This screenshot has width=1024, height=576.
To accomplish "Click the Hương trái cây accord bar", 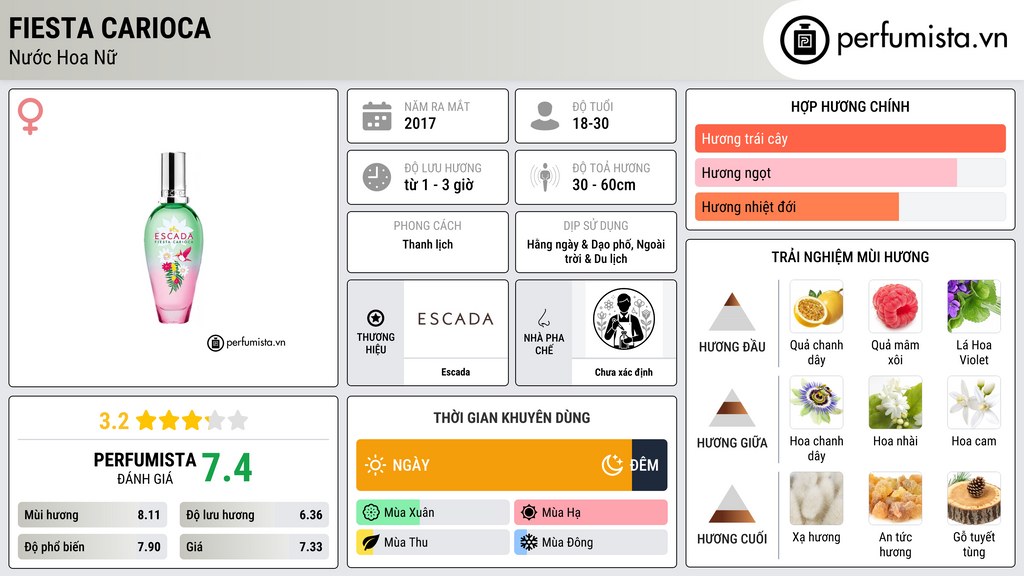I will click(850, 138).
